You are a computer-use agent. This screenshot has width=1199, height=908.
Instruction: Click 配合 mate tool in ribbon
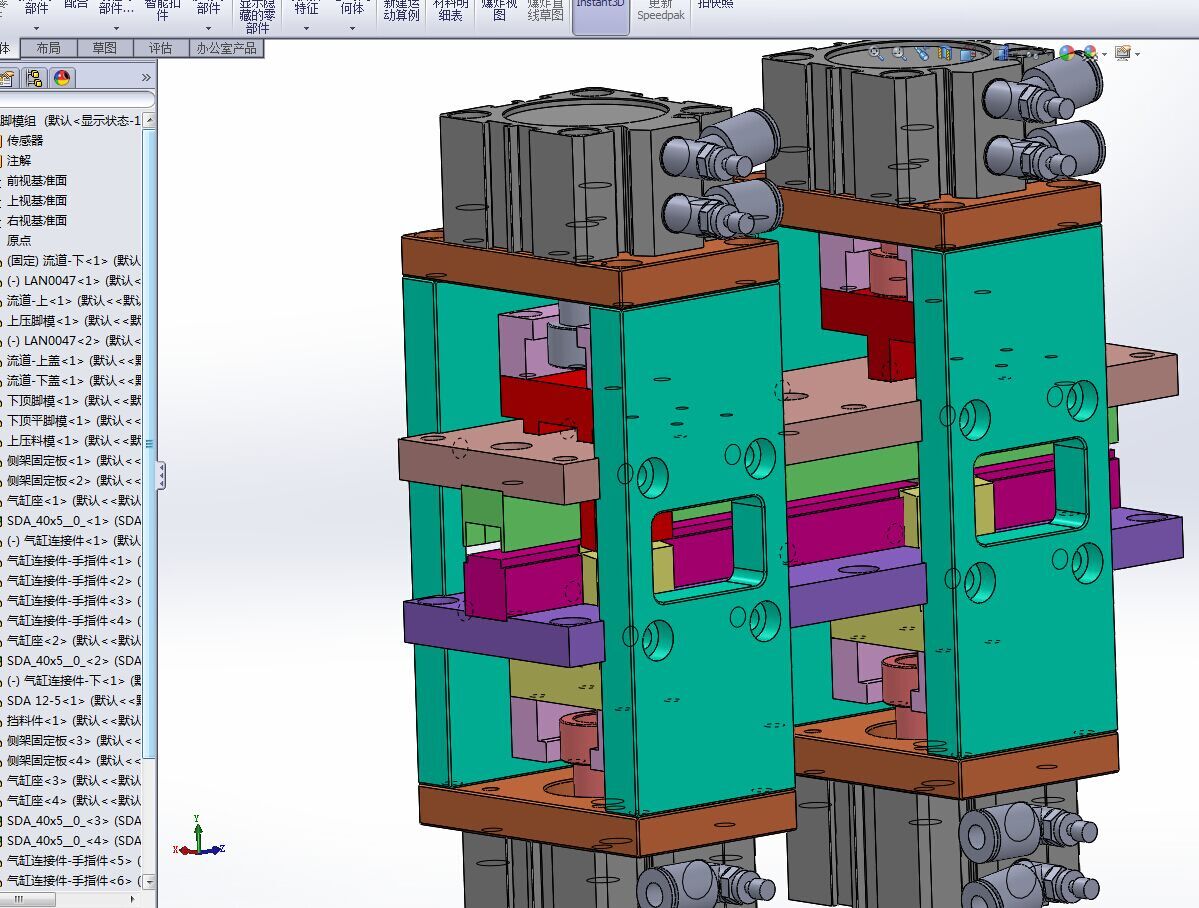click(x=76, y=5)
